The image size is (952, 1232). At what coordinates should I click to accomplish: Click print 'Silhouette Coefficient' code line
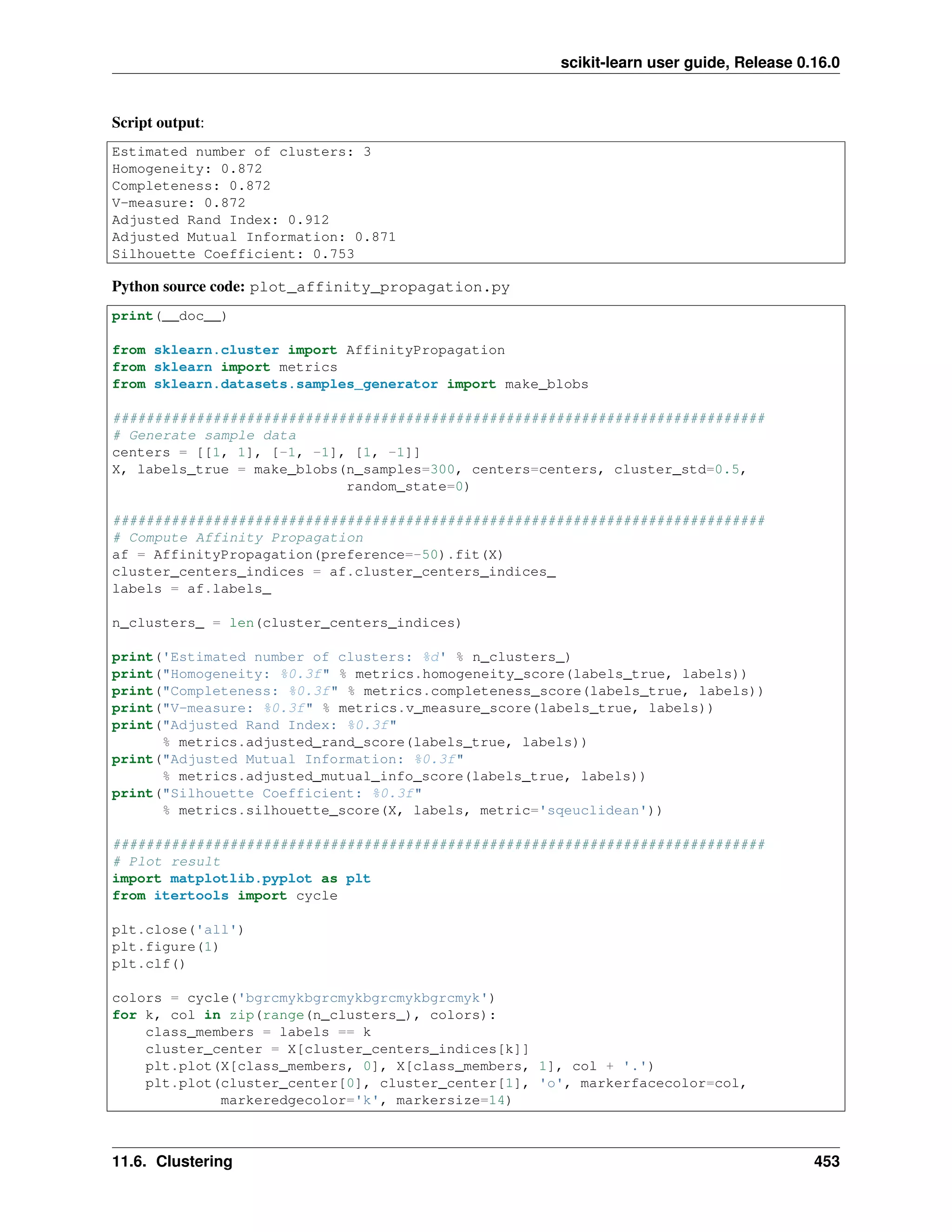pos(267,793)
